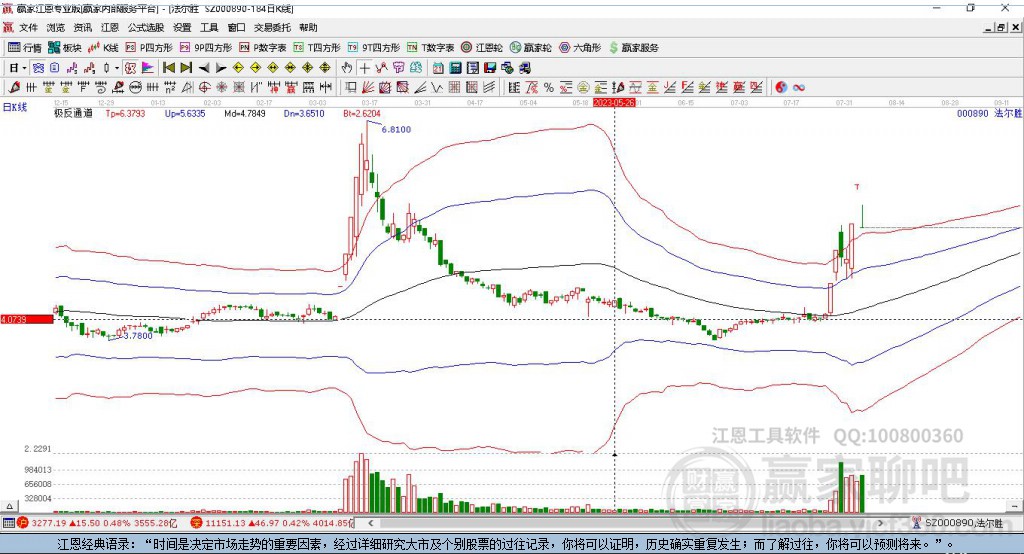Click the Bt=2.6204 value
This screenshot has height=554, width=1024.
pos(362,113)
